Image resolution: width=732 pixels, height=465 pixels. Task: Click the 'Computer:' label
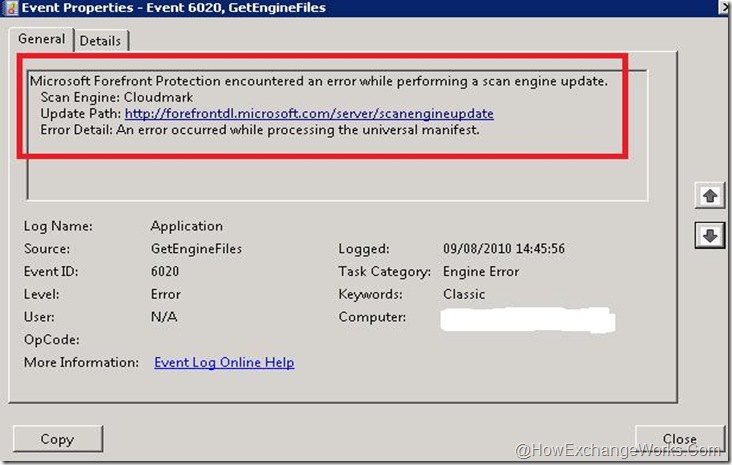(372, 317)
